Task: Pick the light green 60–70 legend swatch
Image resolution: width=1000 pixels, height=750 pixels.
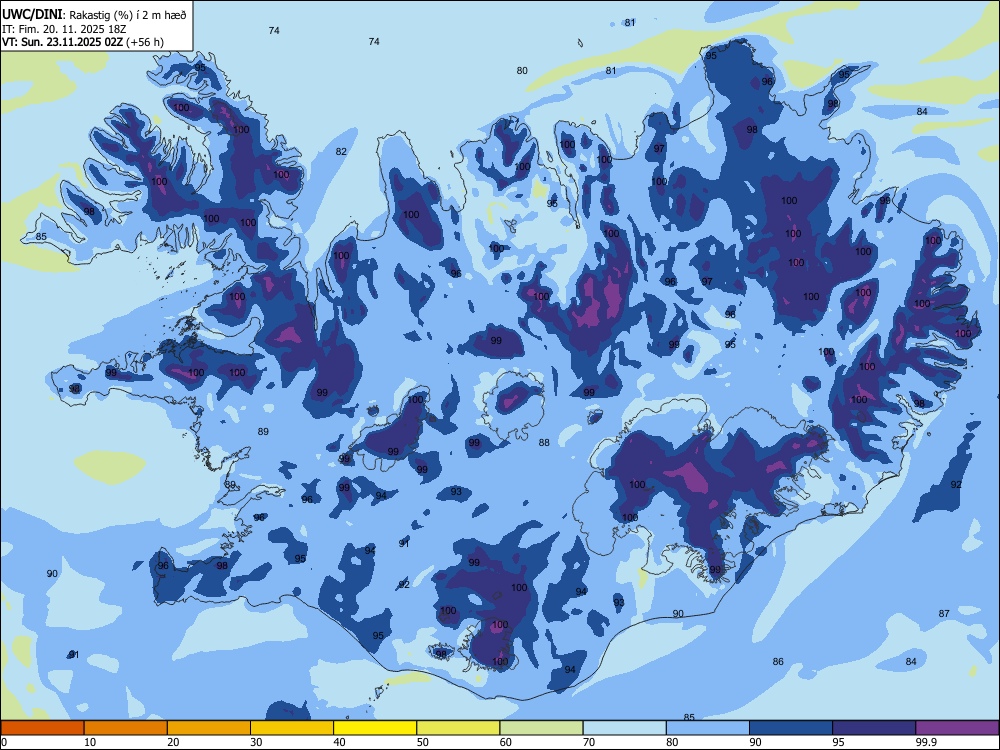Action: point(541,728)
